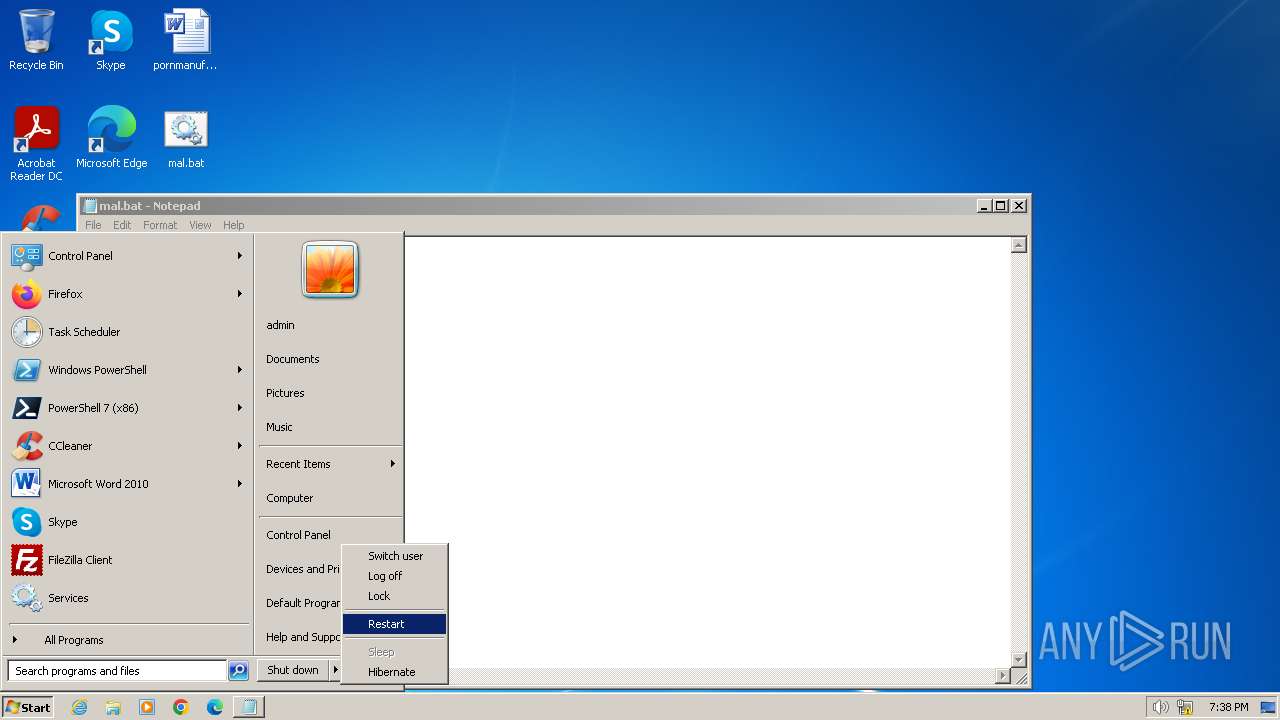1280x720 pixels.
Task: Open Documents from Start menu
Action: point(292,359)
